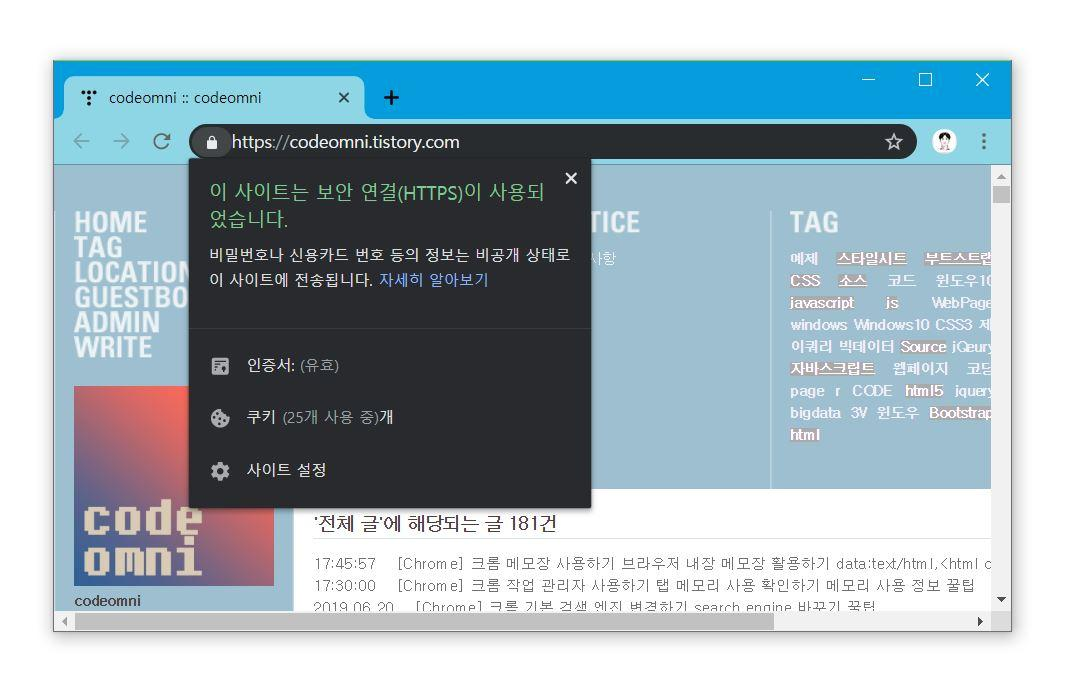Follow the 자세히 알아보기 link

tap(434, 280)
